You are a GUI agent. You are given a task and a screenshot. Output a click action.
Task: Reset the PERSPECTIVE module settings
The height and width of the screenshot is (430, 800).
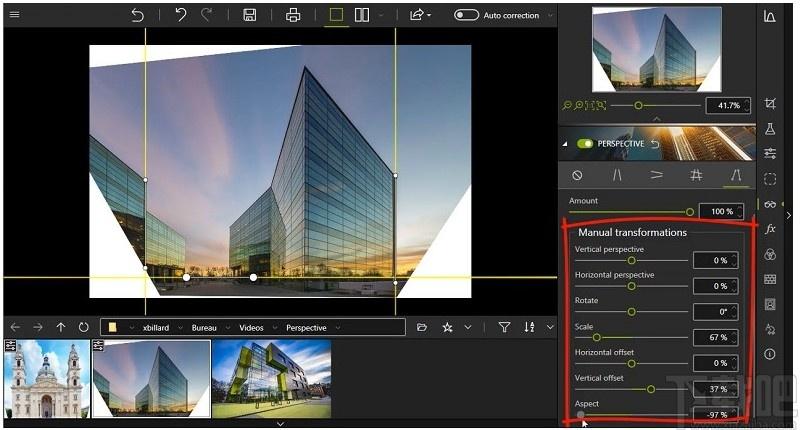point(655,144)
